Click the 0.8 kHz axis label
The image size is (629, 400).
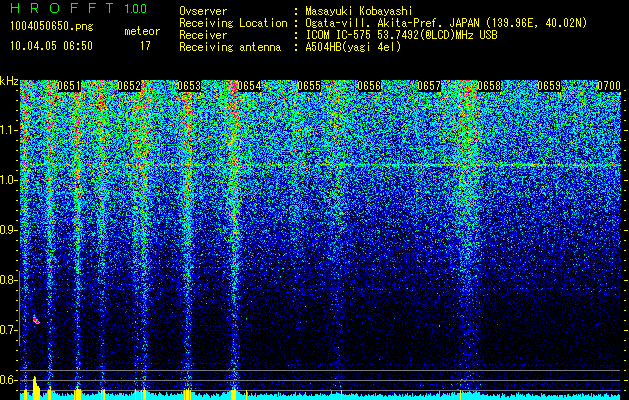click(8, 280)
